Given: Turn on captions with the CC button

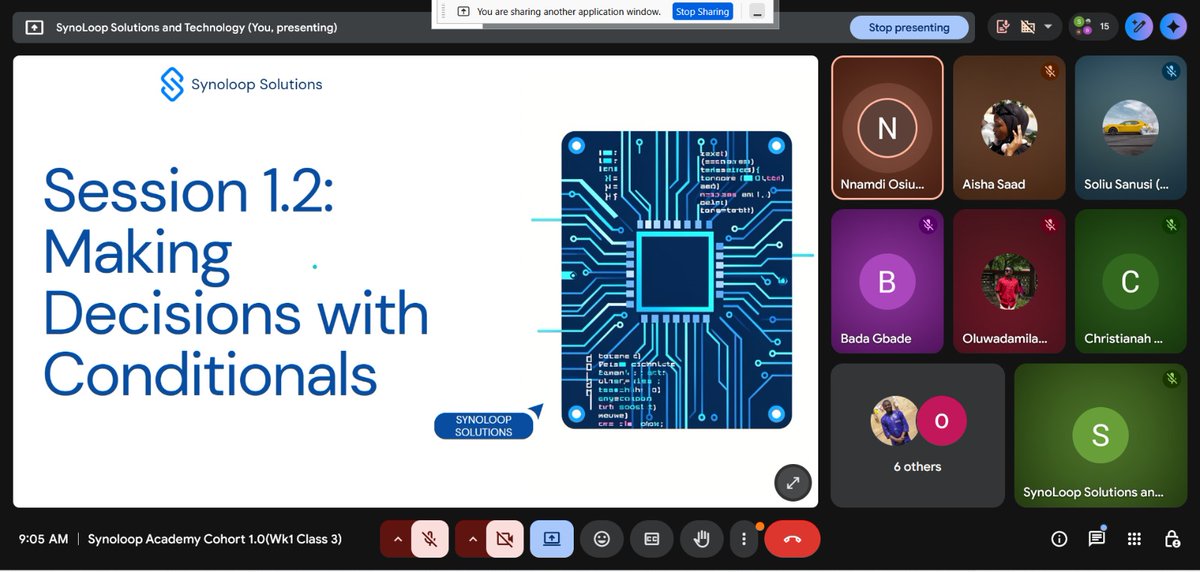Looking at the screenshot, I should (652, 539).
